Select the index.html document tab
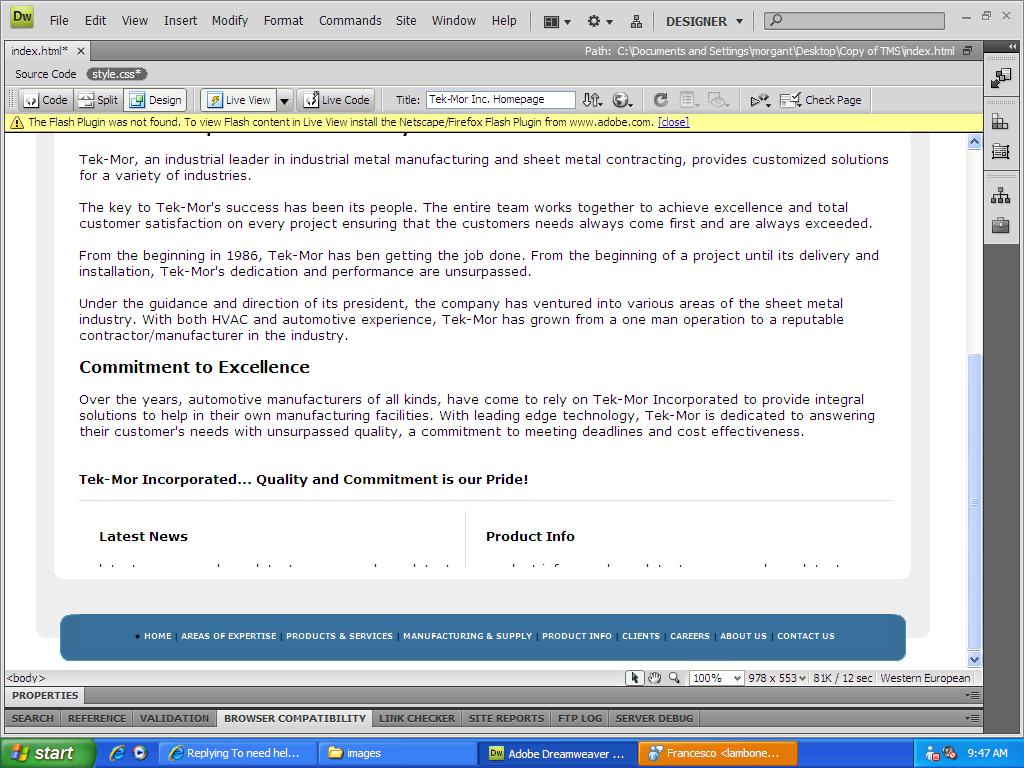1024x768 pixels. pos(39,51)
